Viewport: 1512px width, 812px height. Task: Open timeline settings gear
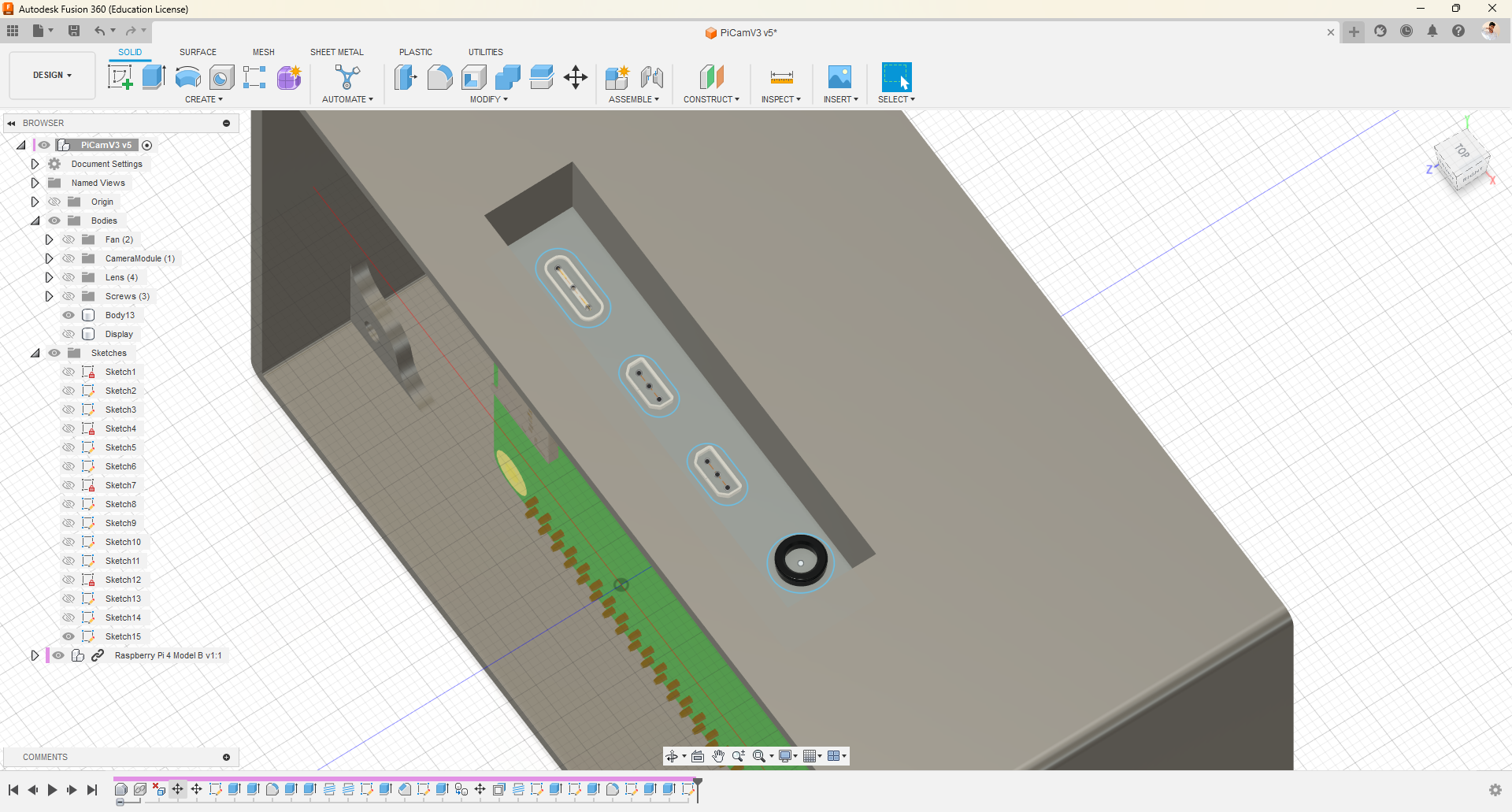click(x=1495, y=790)
